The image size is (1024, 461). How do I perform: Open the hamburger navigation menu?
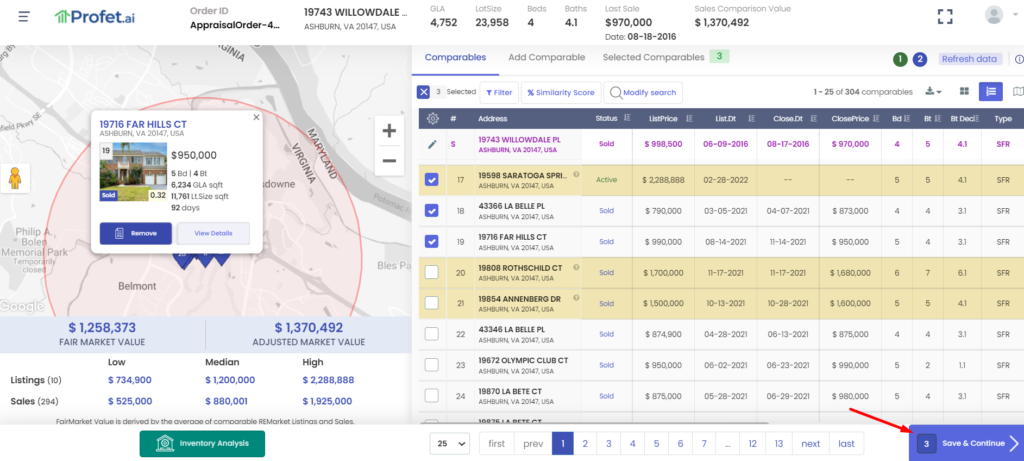click(x=24, y=17)
